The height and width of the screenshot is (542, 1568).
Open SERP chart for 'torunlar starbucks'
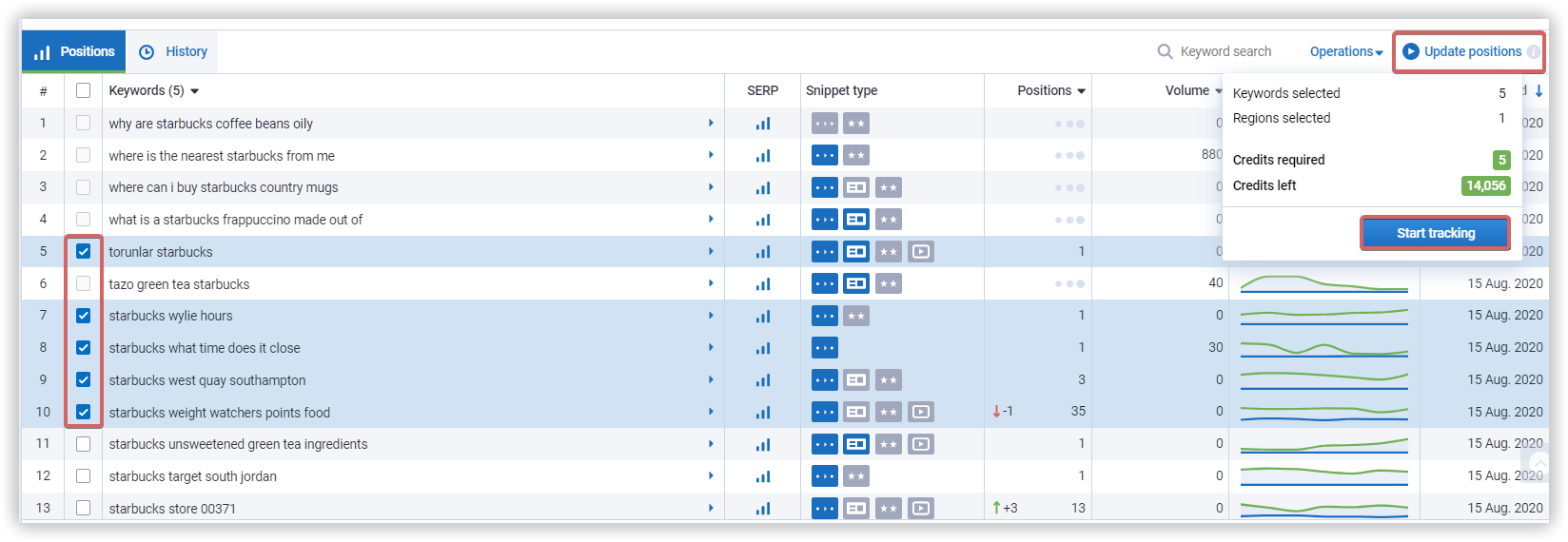pos(763,252)
